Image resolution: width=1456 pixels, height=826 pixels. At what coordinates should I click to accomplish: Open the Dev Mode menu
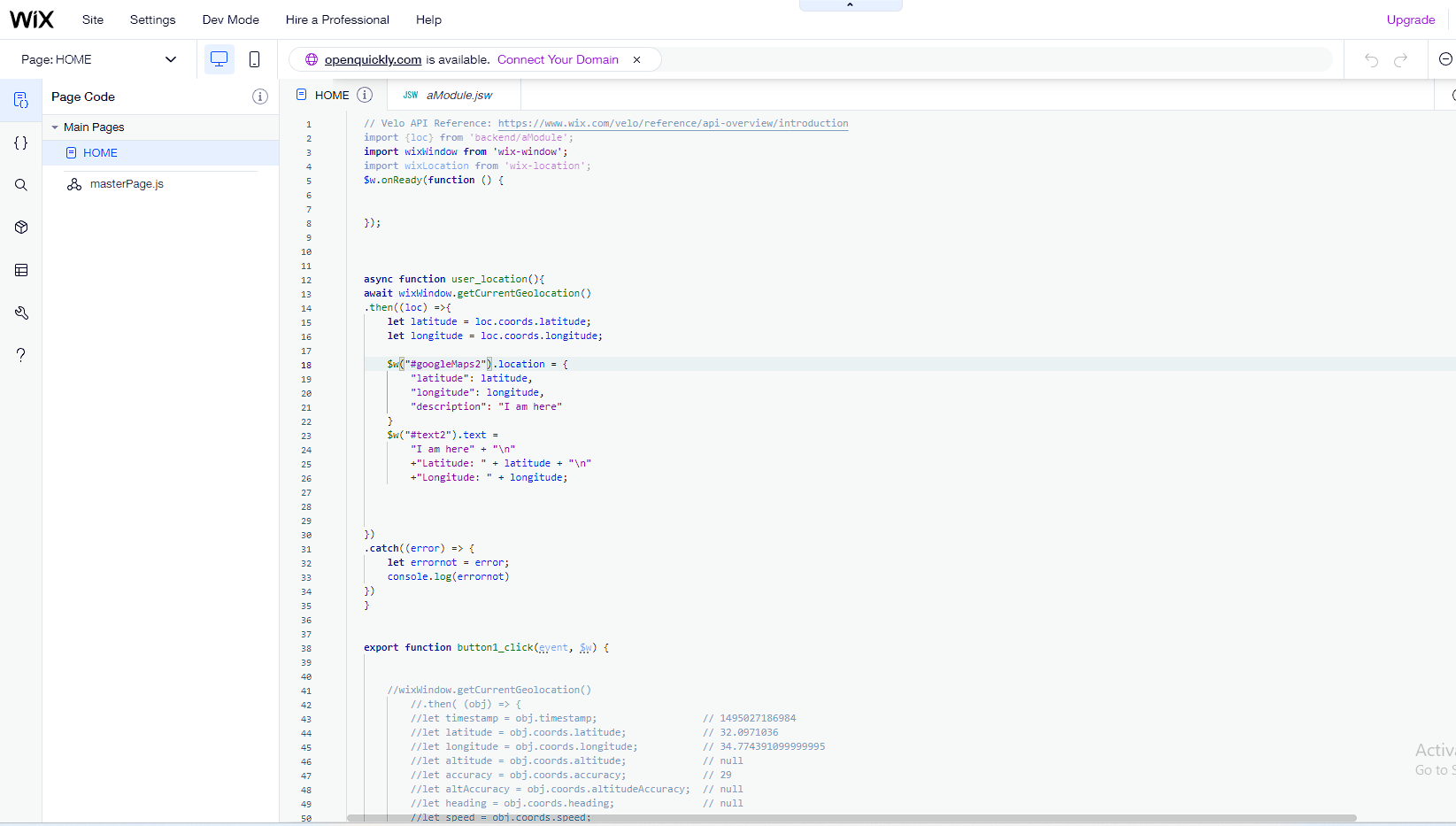pyautogui.click(x=230, y=19)
